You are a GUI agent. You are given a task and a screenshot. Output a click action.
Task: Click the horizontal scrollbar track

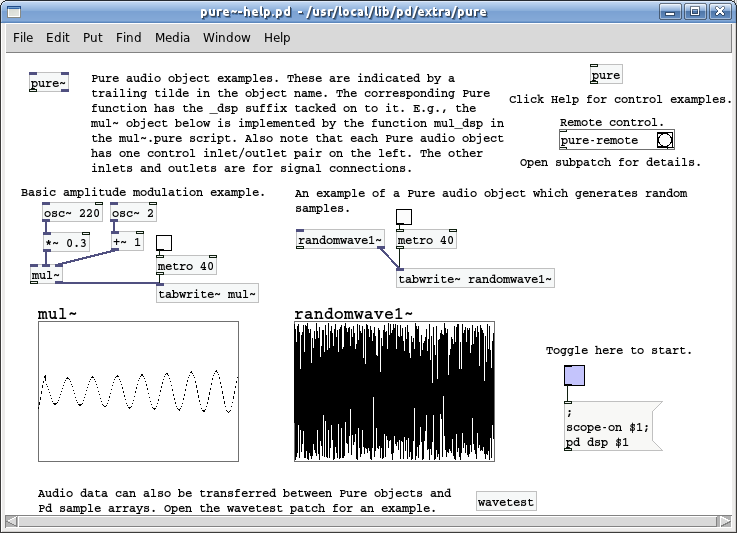(368, 521)
